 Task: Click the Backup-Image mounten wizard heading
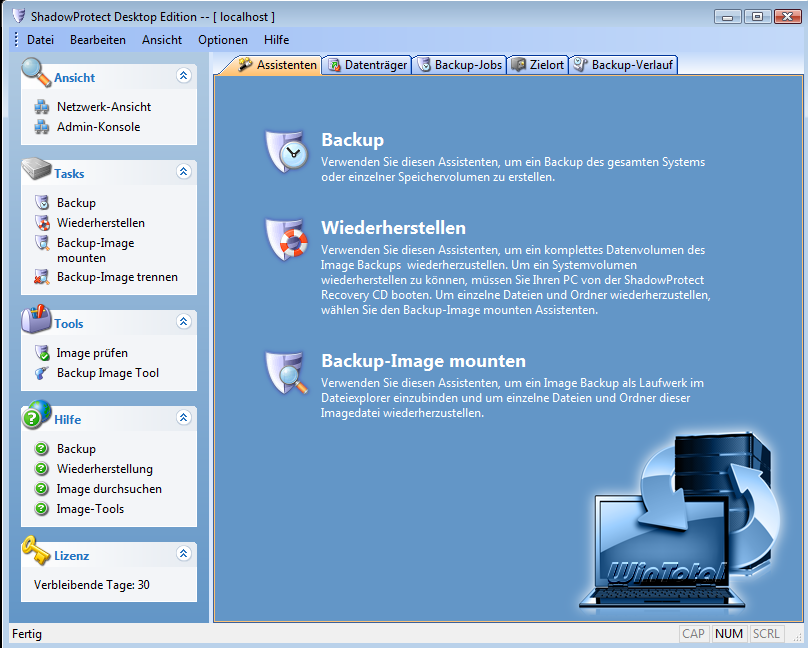(423, 361)
